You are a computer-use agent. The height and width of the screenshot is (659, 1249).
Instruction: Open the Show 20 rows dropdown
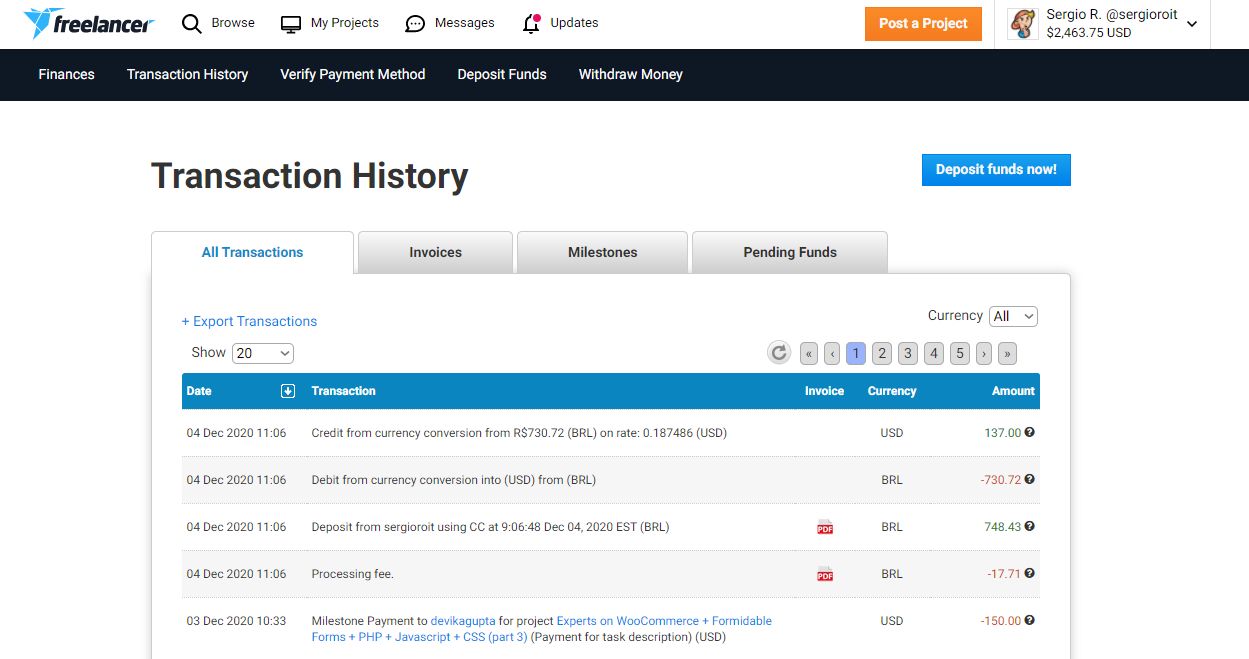[x=262, y=353]
